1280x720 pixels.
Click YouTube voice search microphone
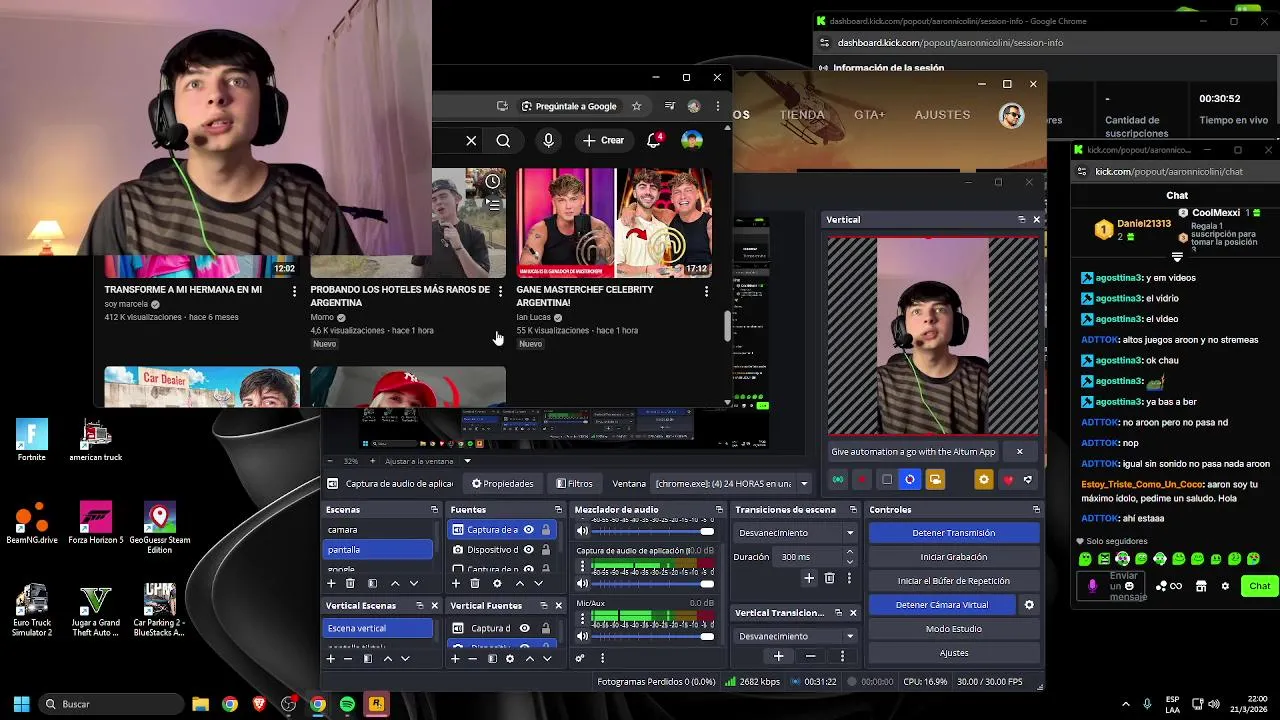(x=548, y=141)
